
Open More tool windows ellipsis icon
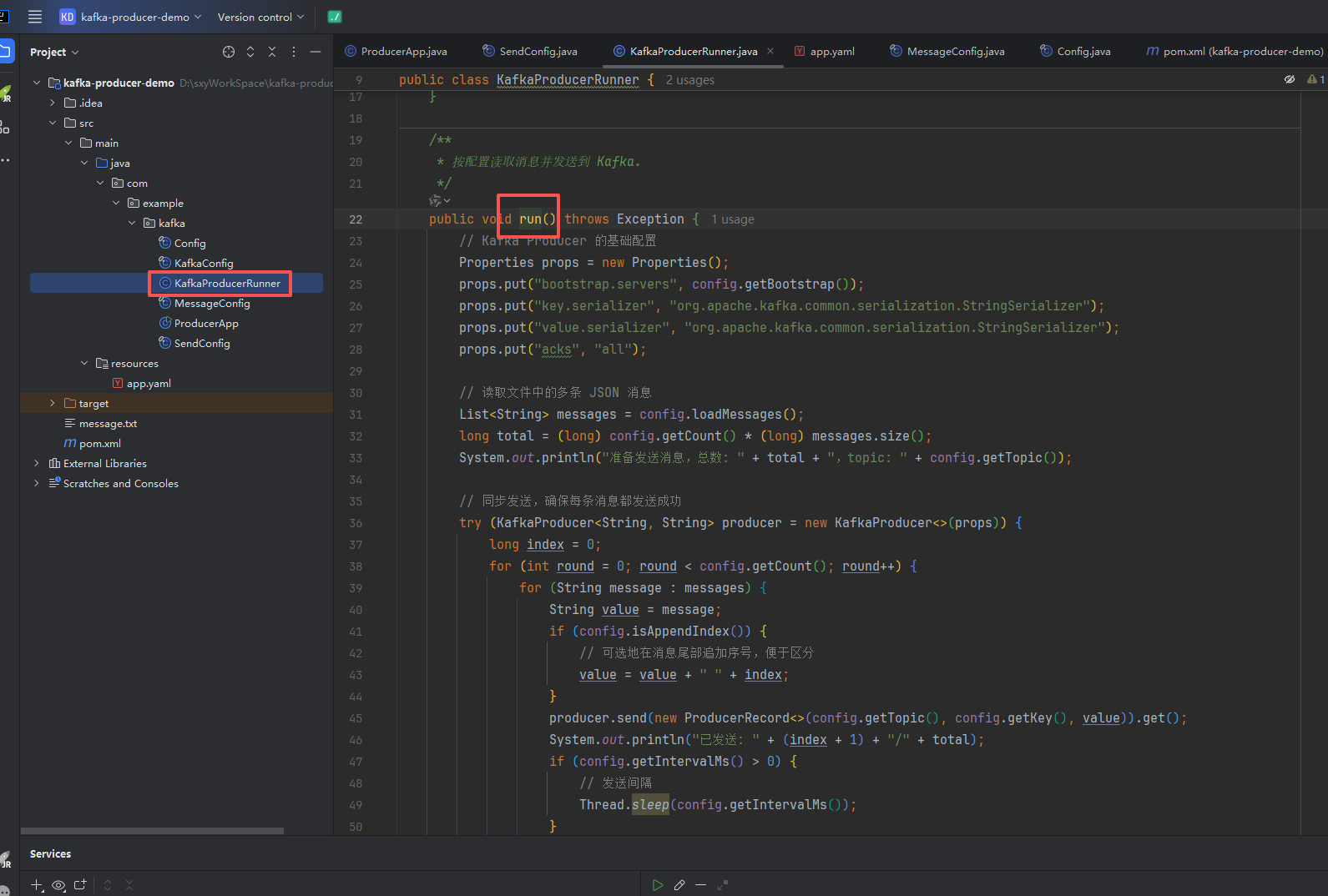[x=5, y=160]
